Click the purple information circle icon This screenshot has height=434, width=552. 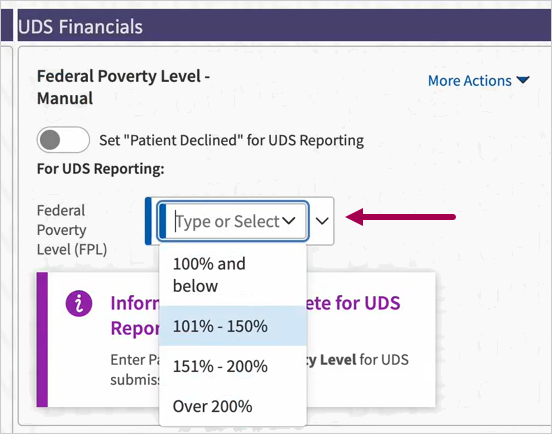pyautogui.click(x=79, y=303)
